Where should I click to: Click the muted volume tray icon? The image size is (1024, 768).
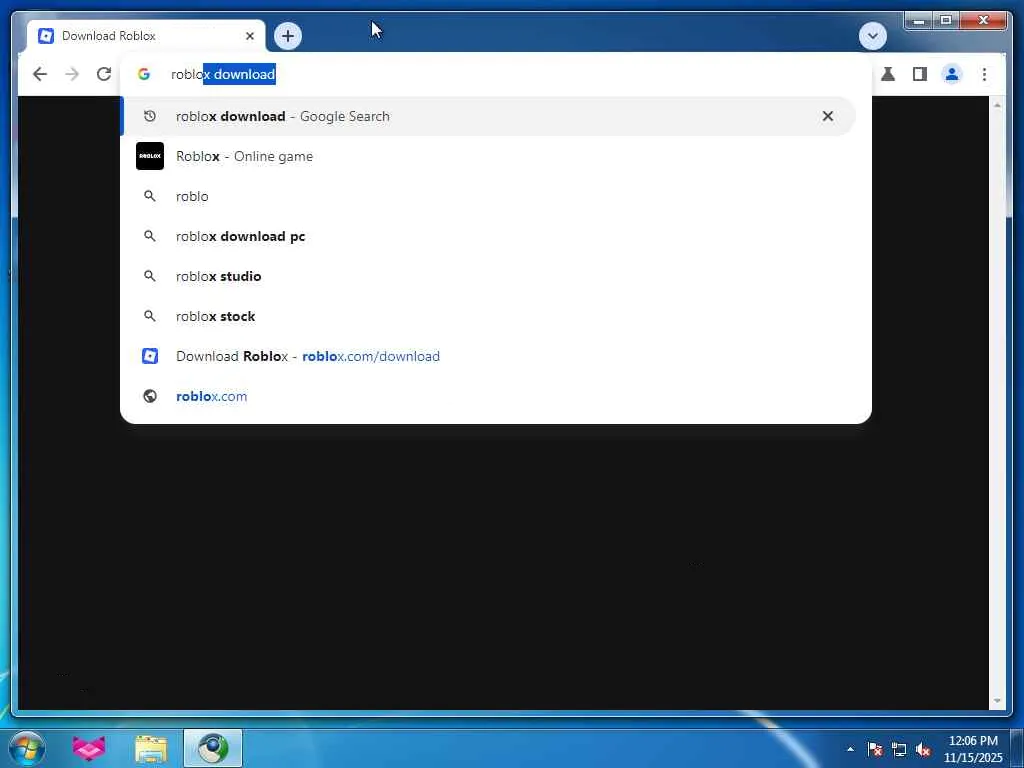[x=923, y=749]
